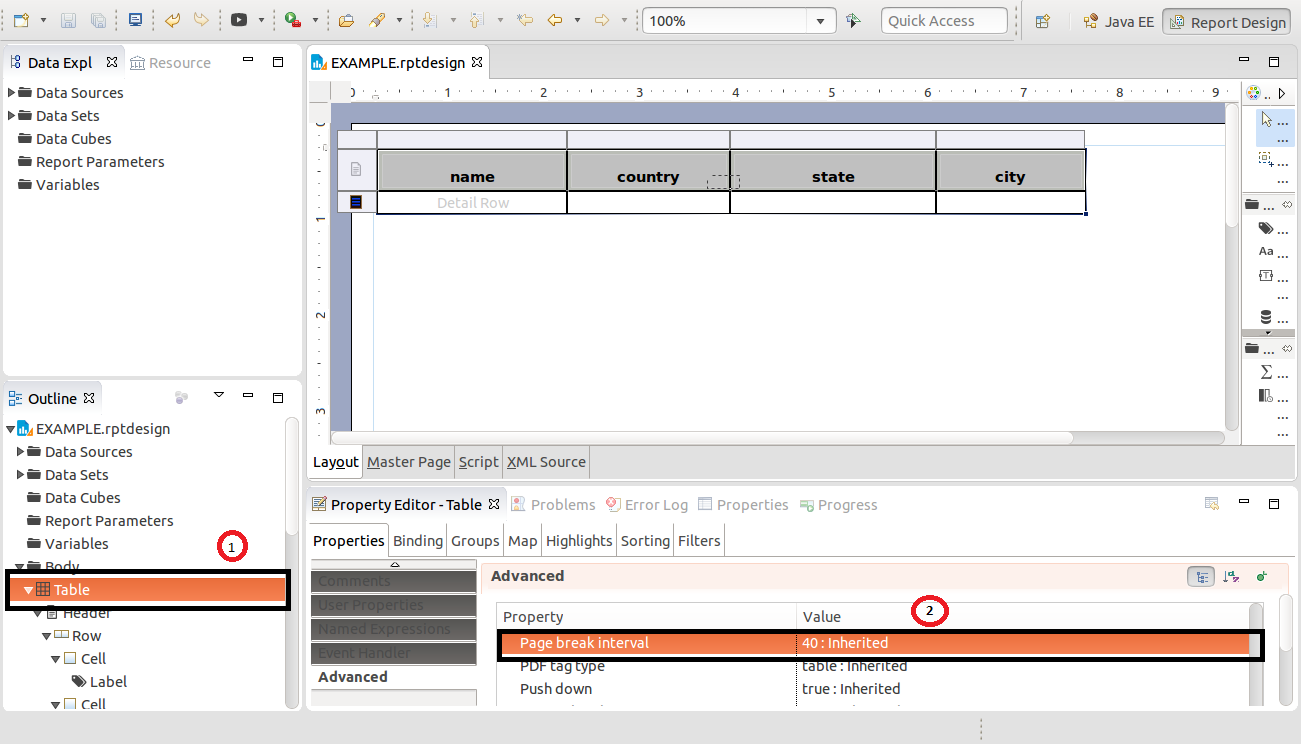Click the green local properties icon
Image resolution: width=1301 pixels, height=744 pixels.
[1261, 576]
